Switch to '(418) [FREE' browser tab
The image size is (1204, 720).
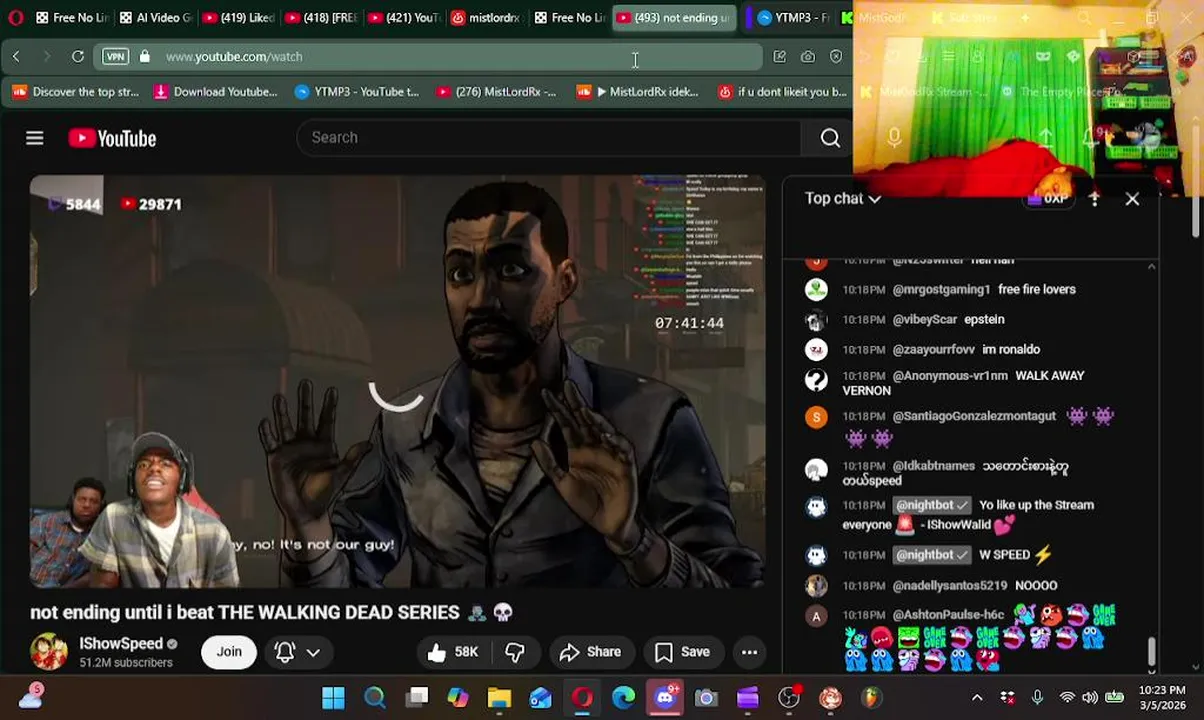[x=320, y=18]
